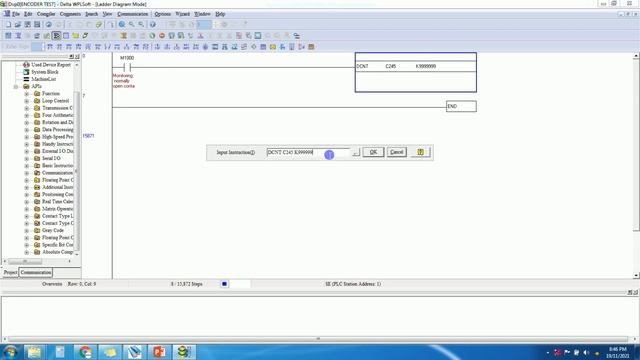
Task: Close the left project panel
Action: tap(77, 56)
